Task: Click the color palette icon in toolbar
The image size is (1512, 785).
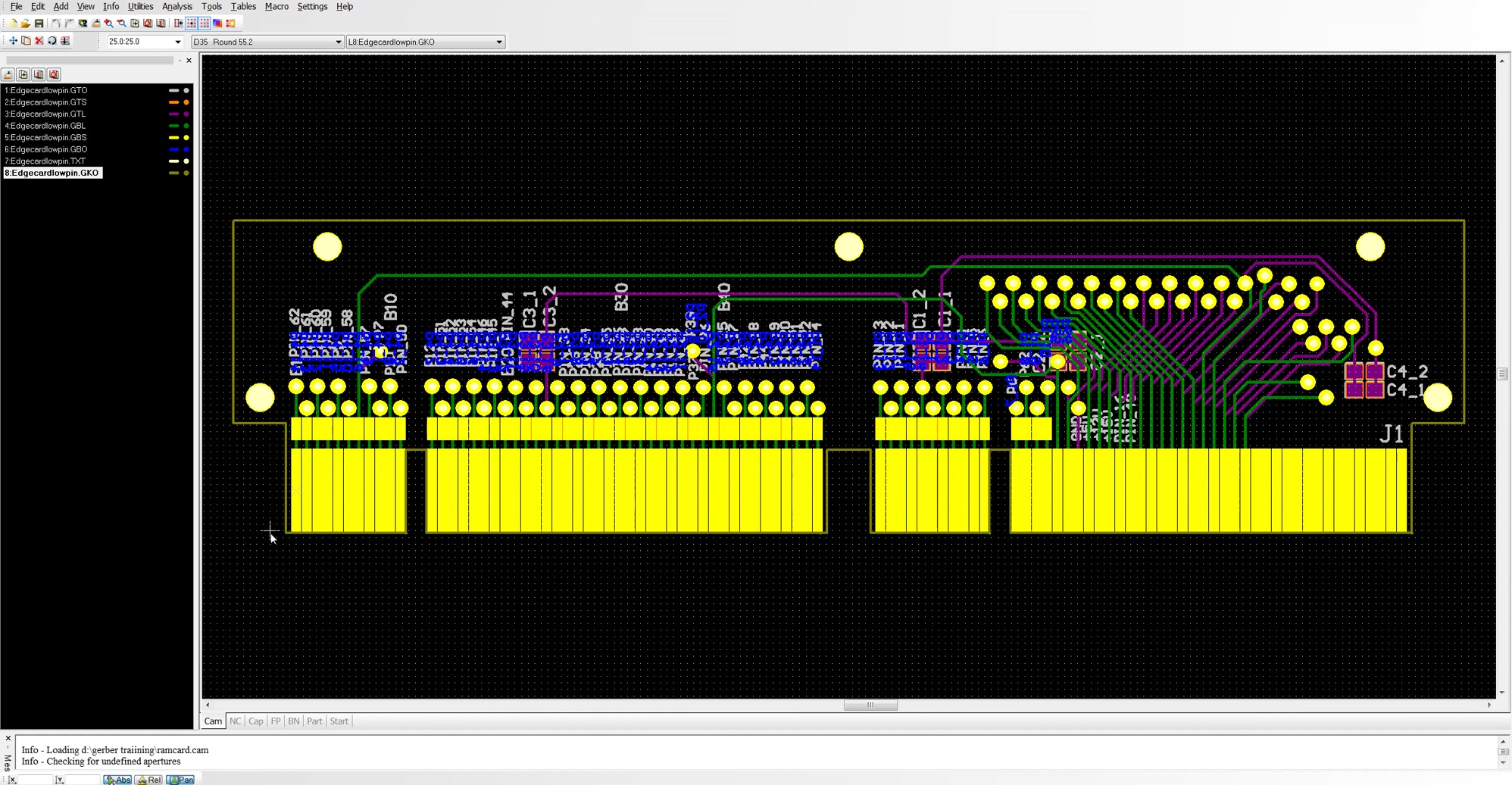Action: pos(217,23)
